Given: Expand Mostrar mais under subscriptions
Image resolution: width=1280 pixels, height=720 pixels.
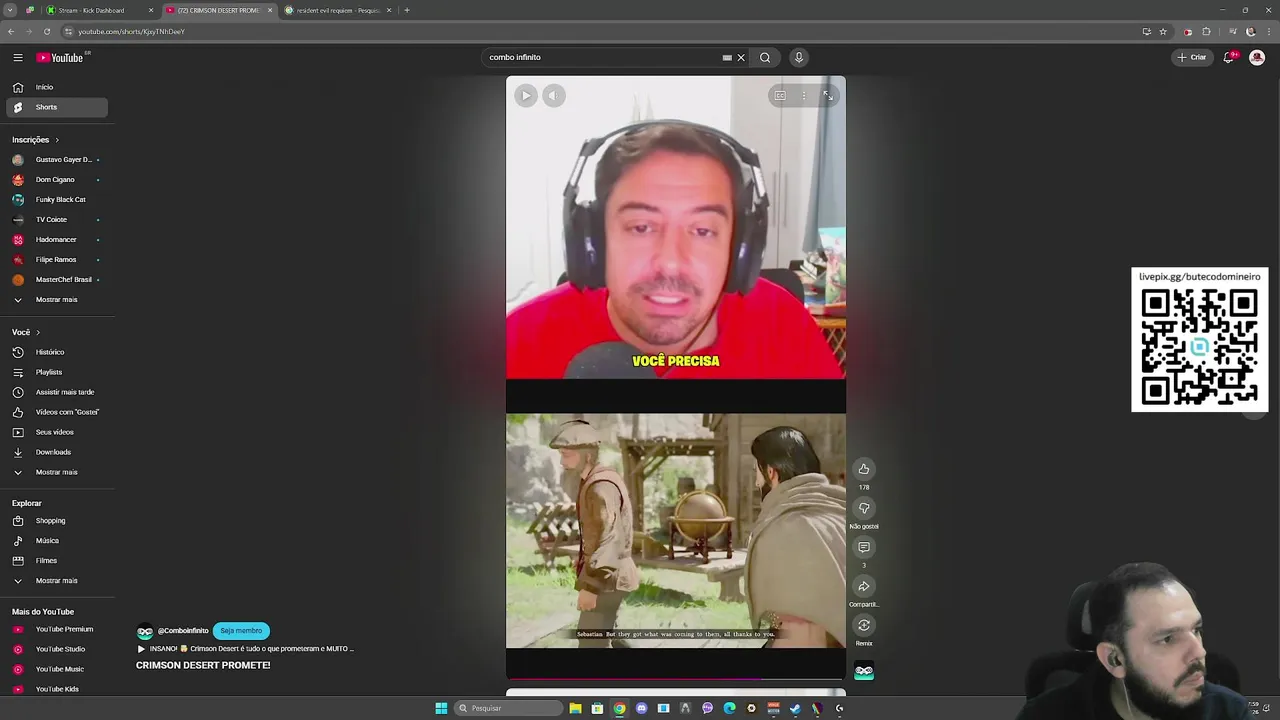Looking at the screenshot, I should 58,300.
